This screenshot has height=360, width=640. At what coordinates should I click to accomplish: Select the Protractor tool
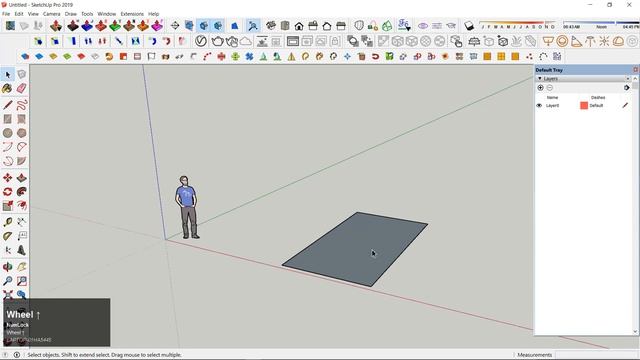coord(7,236)
